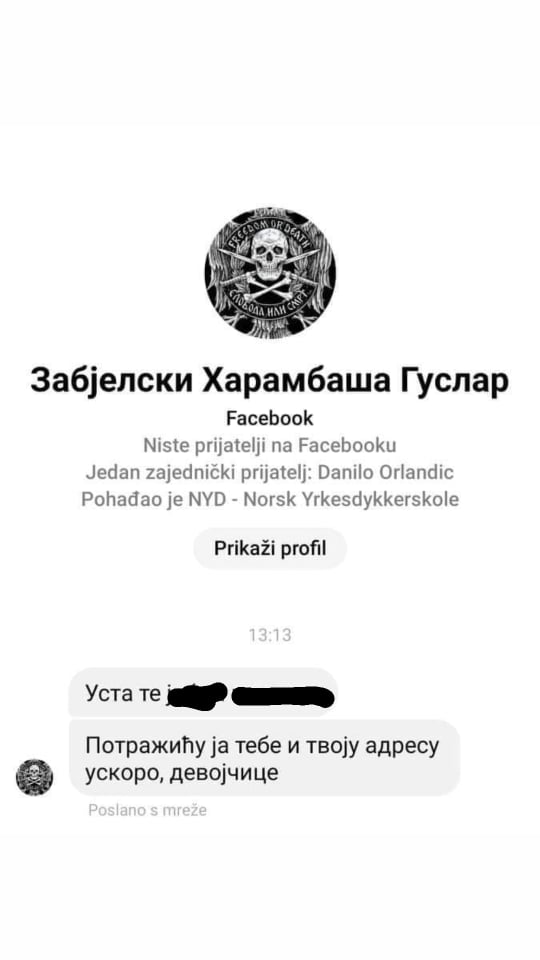Tap the Poslano s mreže status label
This screenshot has width=540, height=960.
148,810
